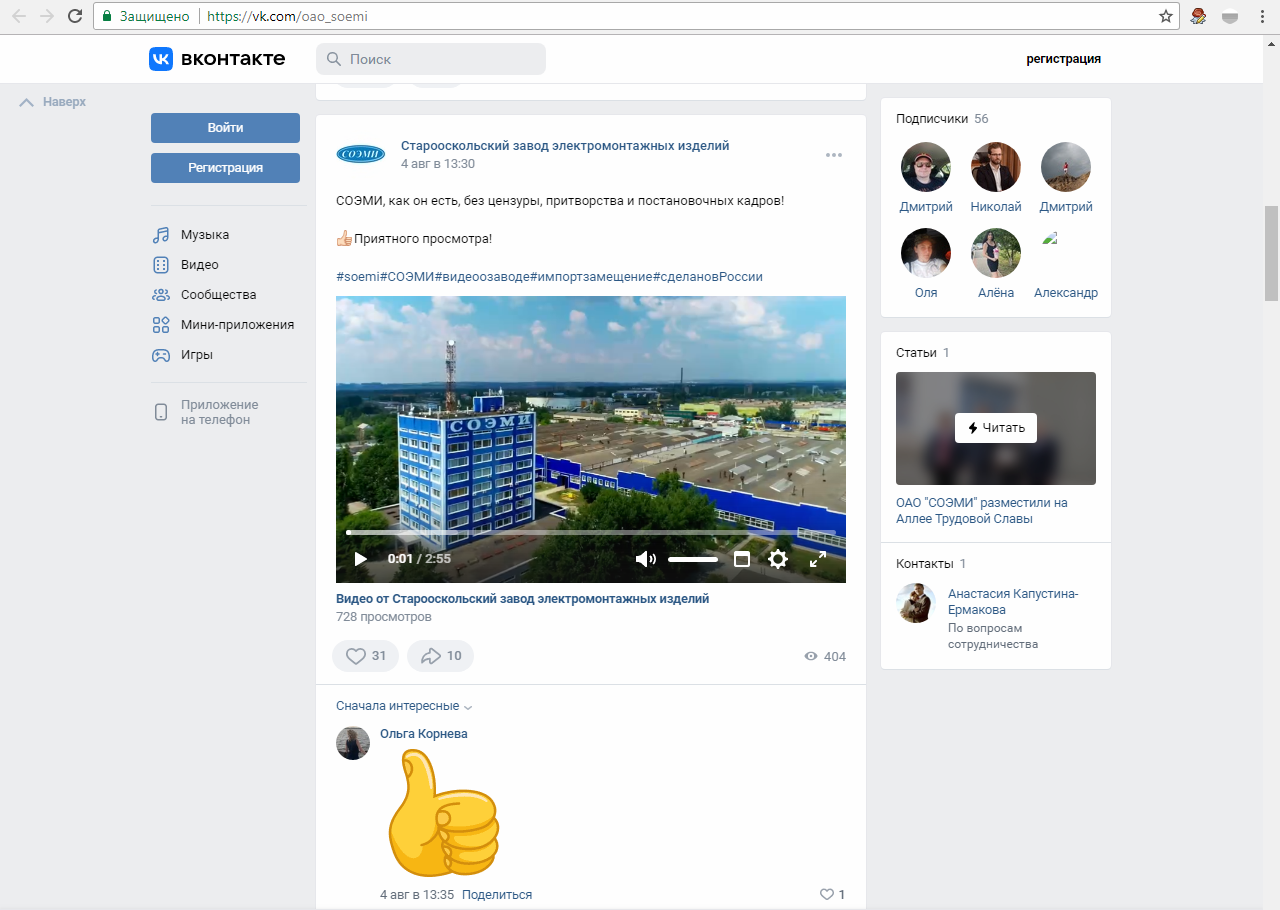Click the video mini-player window icon
Viewport: 1280px width, 910px height.
click(742, 559)
